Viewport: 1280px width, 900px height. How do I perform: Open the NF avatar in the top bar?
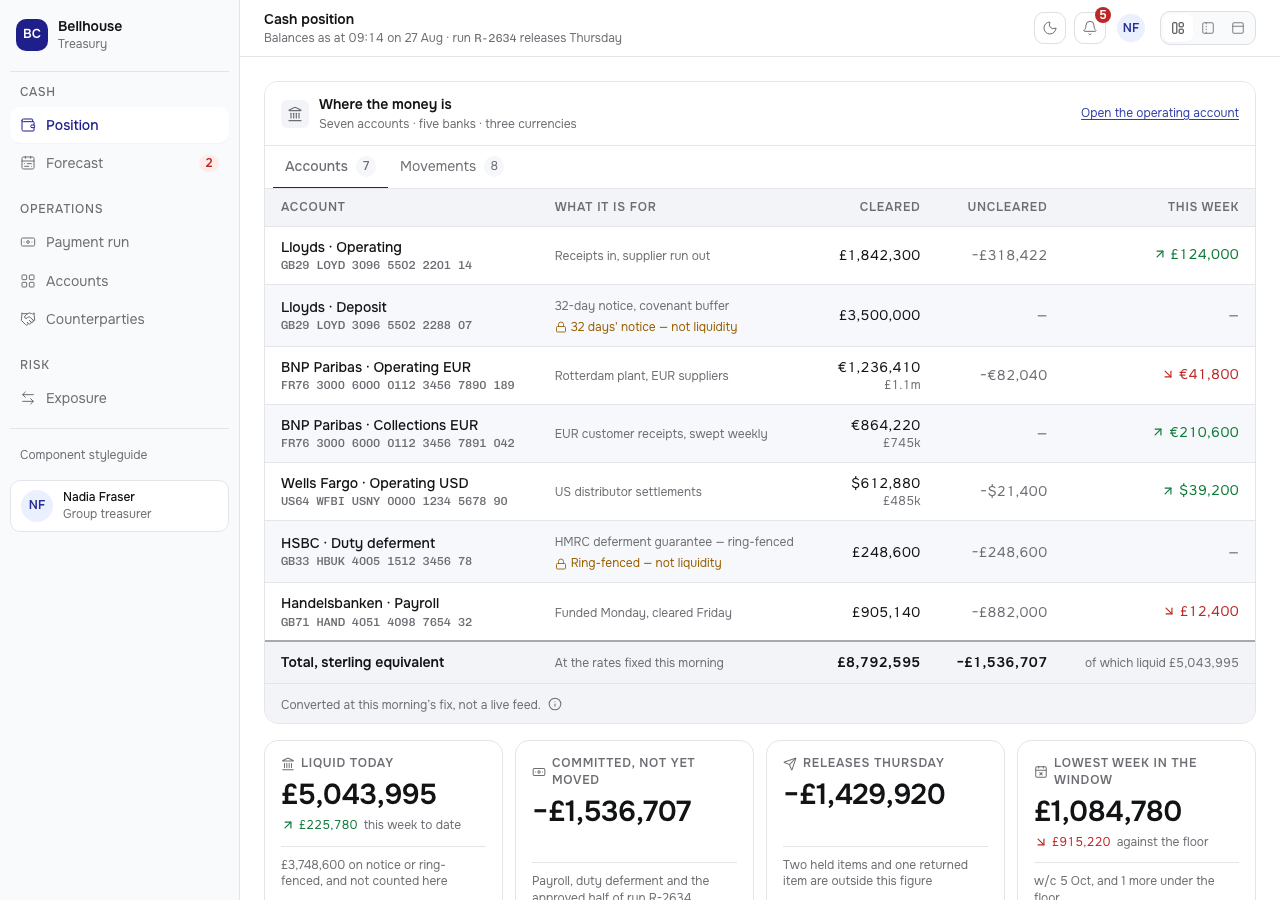click(1131, 28)
